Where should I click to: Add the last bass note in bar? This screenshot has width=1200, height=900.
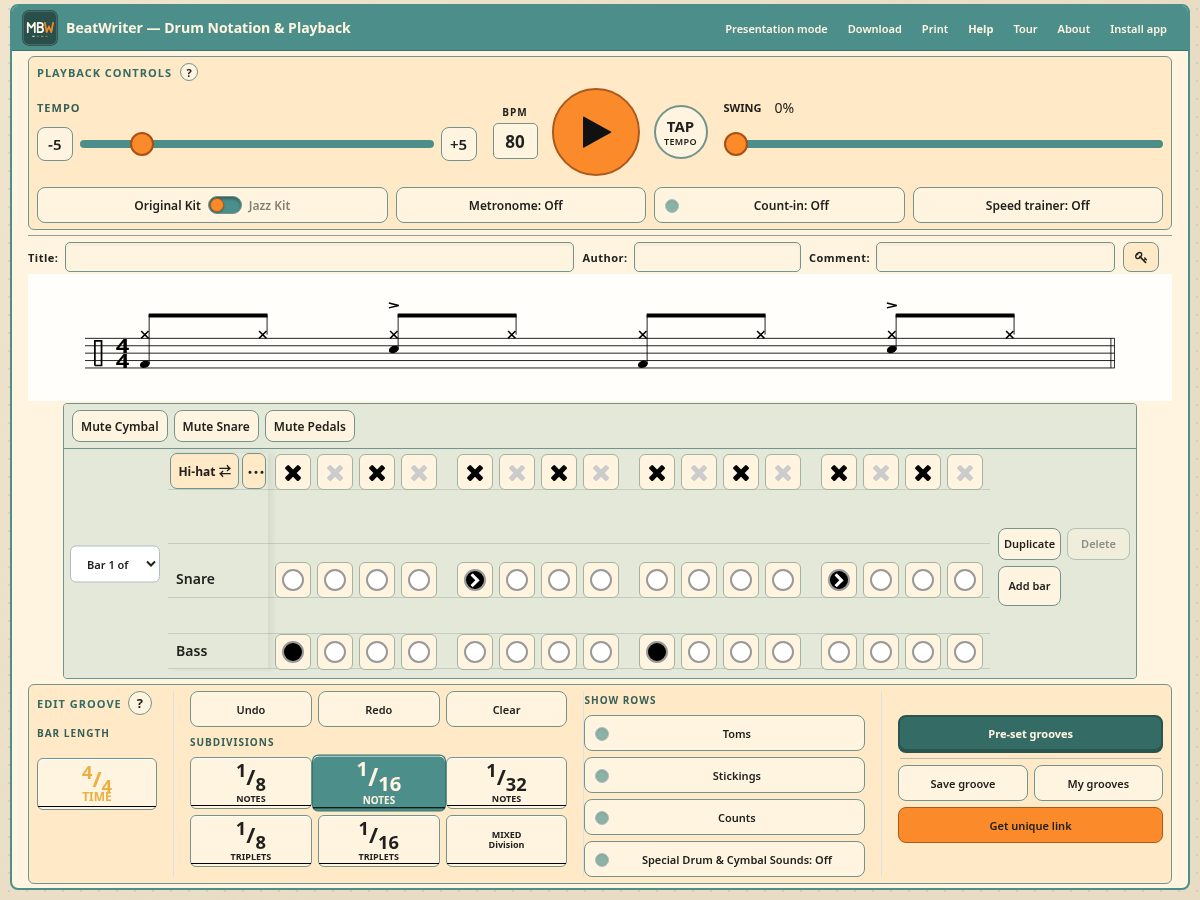[965, 652]
